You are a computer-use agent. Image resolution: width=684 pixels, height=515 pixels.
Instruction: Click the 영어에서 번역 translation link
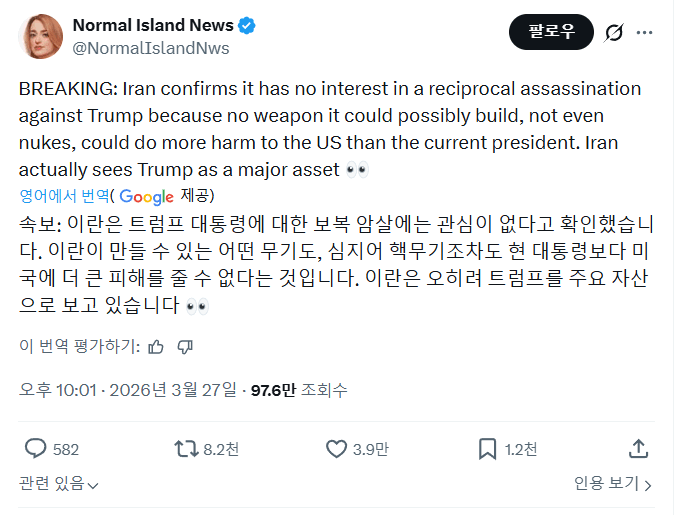tap(64, 195)
